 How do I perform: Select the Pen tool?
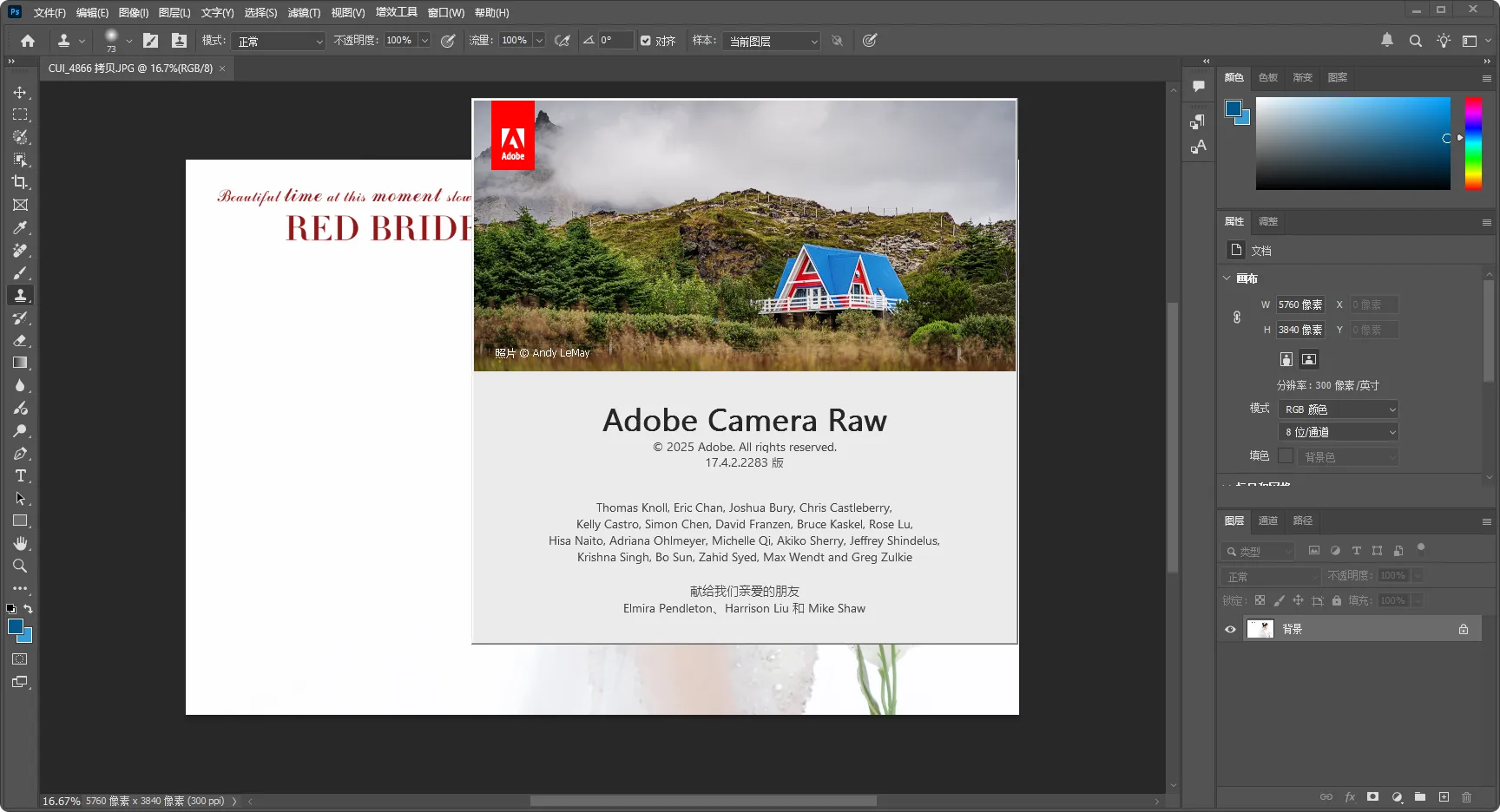pyautogui.click(x=20, y=453)
